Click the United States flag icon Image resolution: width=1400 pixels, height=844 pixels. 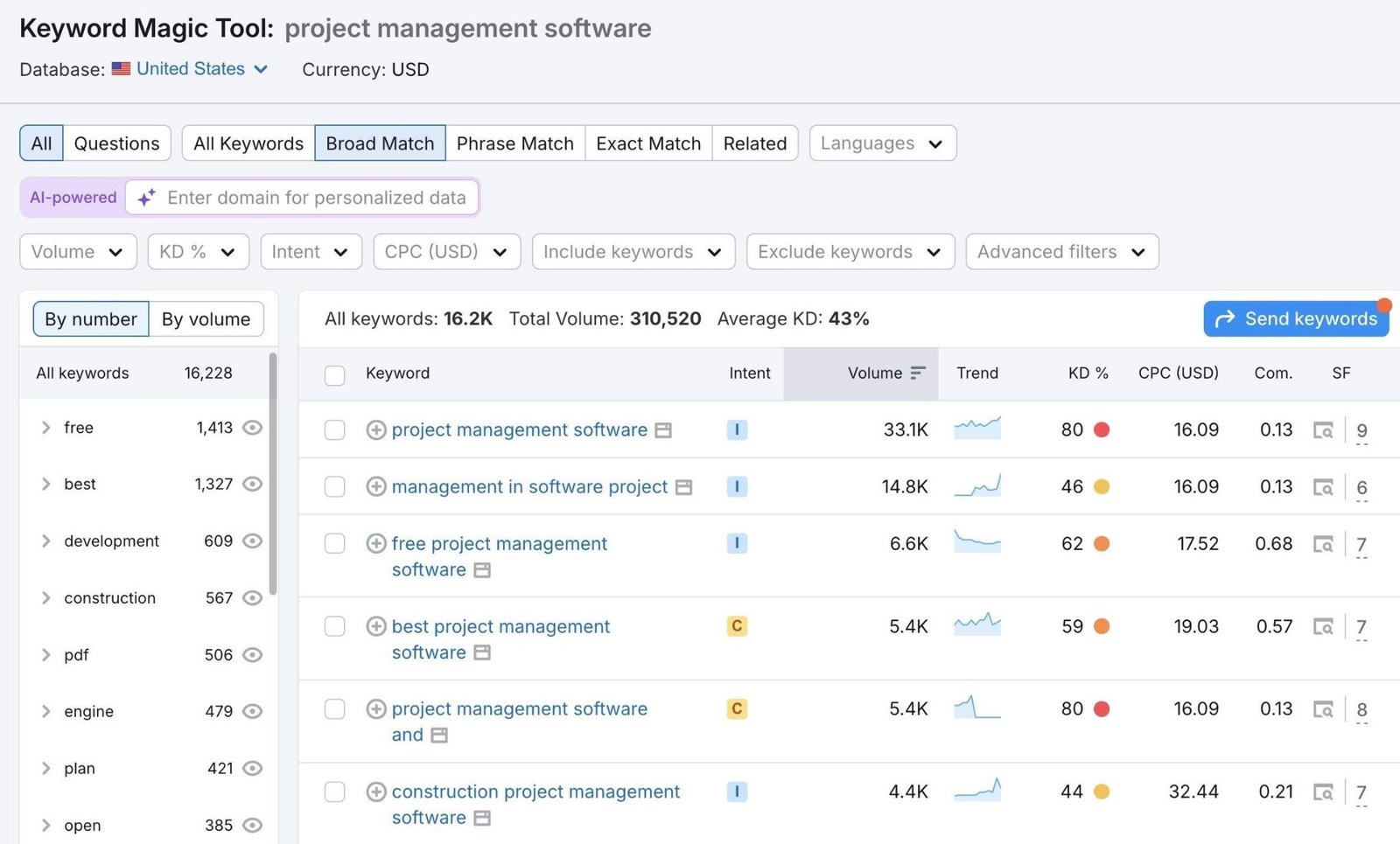pos(121,69)
